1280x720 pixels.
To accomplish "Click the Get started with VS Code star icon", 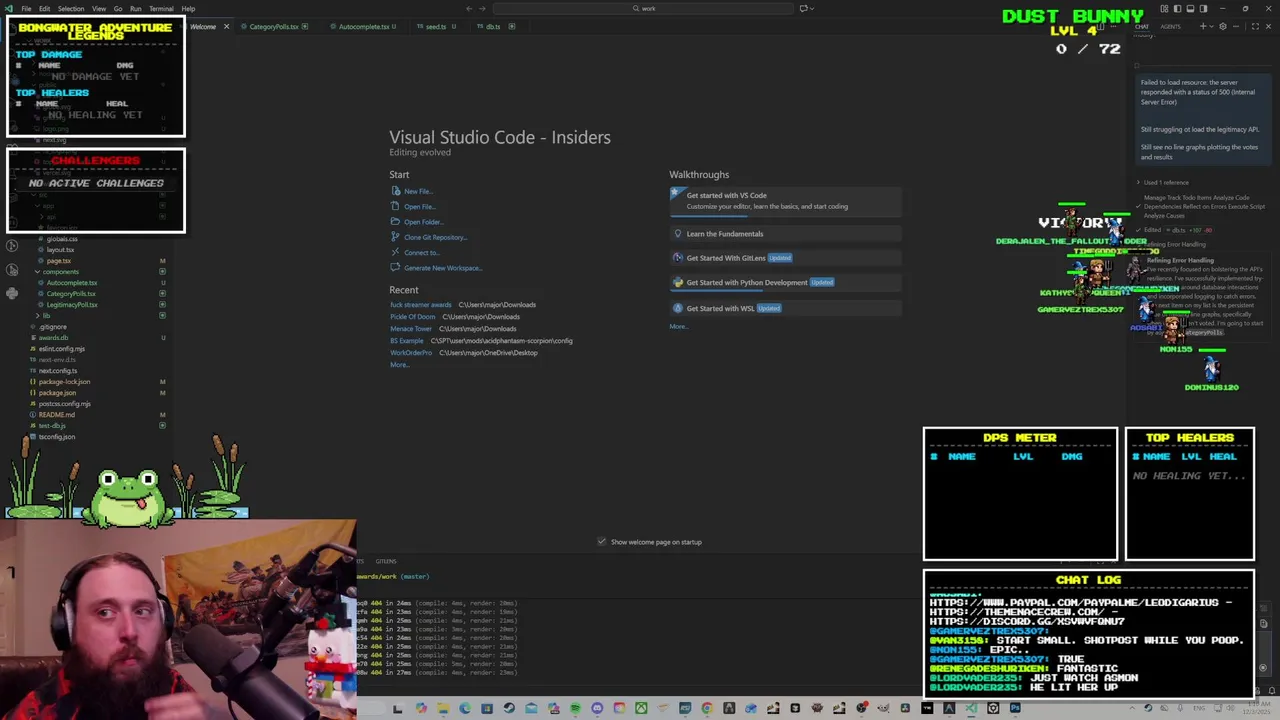I will click(677, 195).
